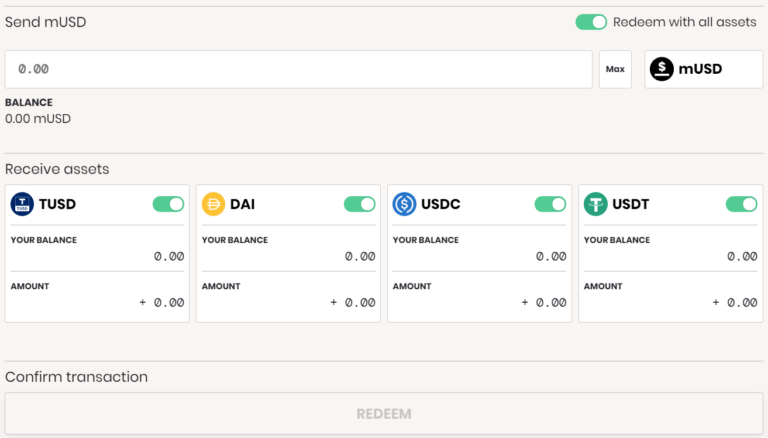Click the mUSD amount input field
This screenshot has height=438, width=768.
coord(298,69)
